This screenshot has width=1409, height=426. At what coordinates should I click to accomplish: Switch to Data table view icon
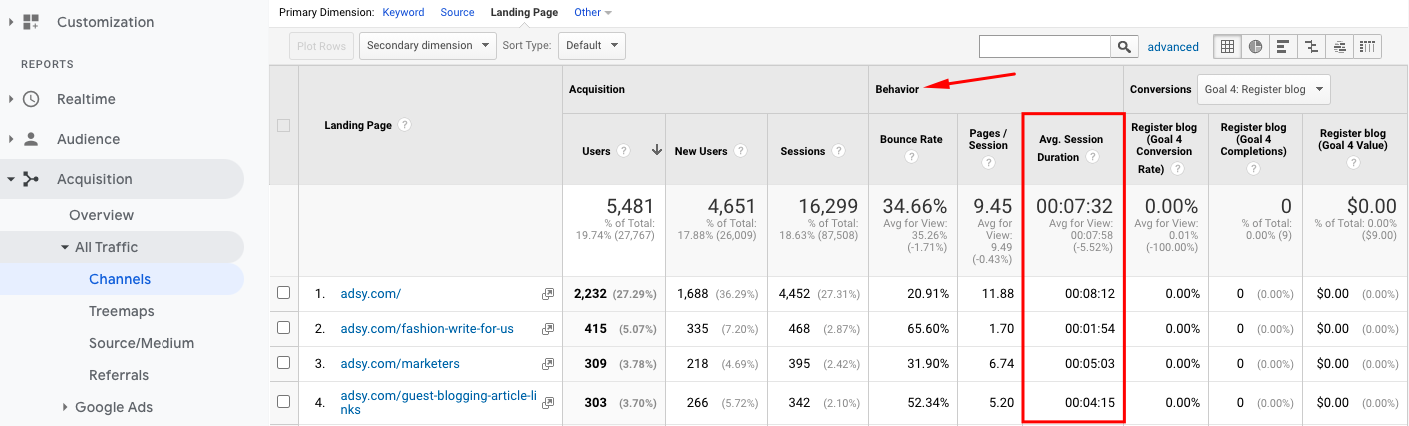[1227, 46]
